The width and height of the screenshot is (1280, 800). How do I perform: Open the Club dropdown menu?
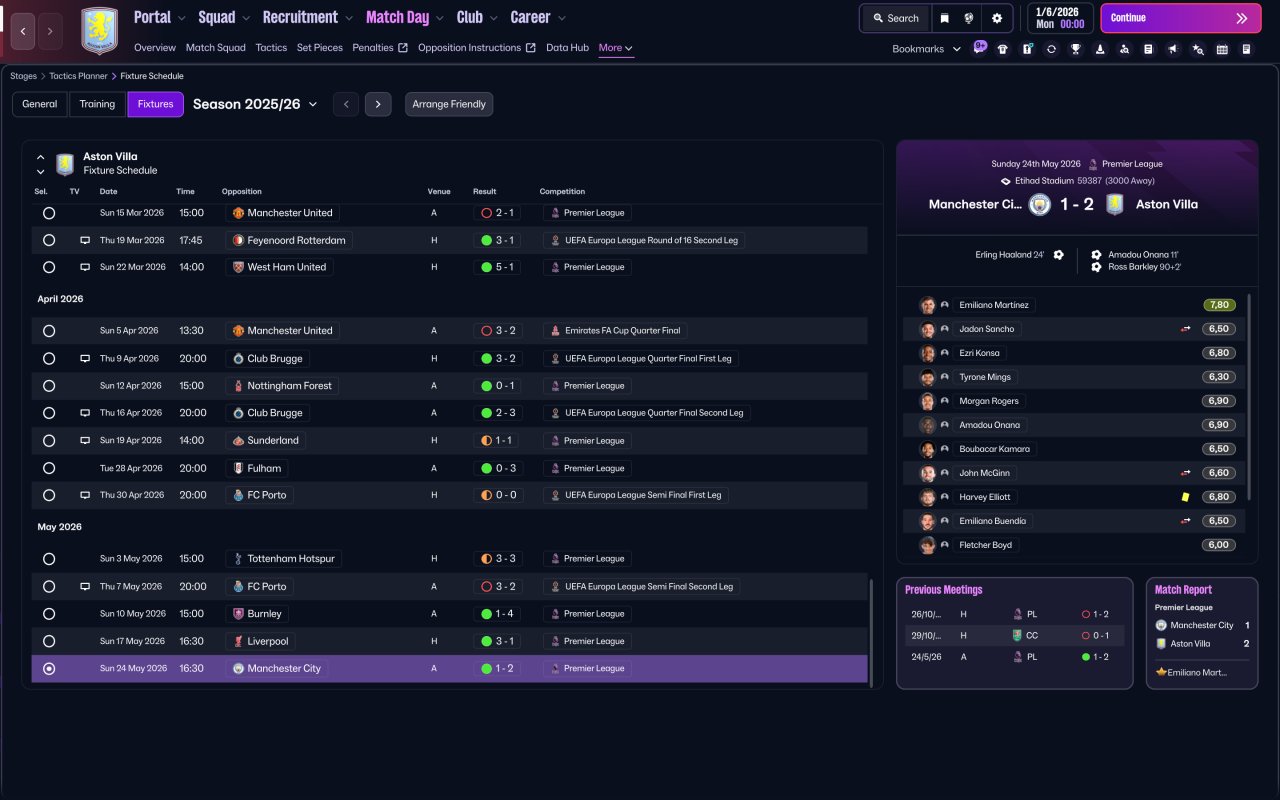(477, 18)
